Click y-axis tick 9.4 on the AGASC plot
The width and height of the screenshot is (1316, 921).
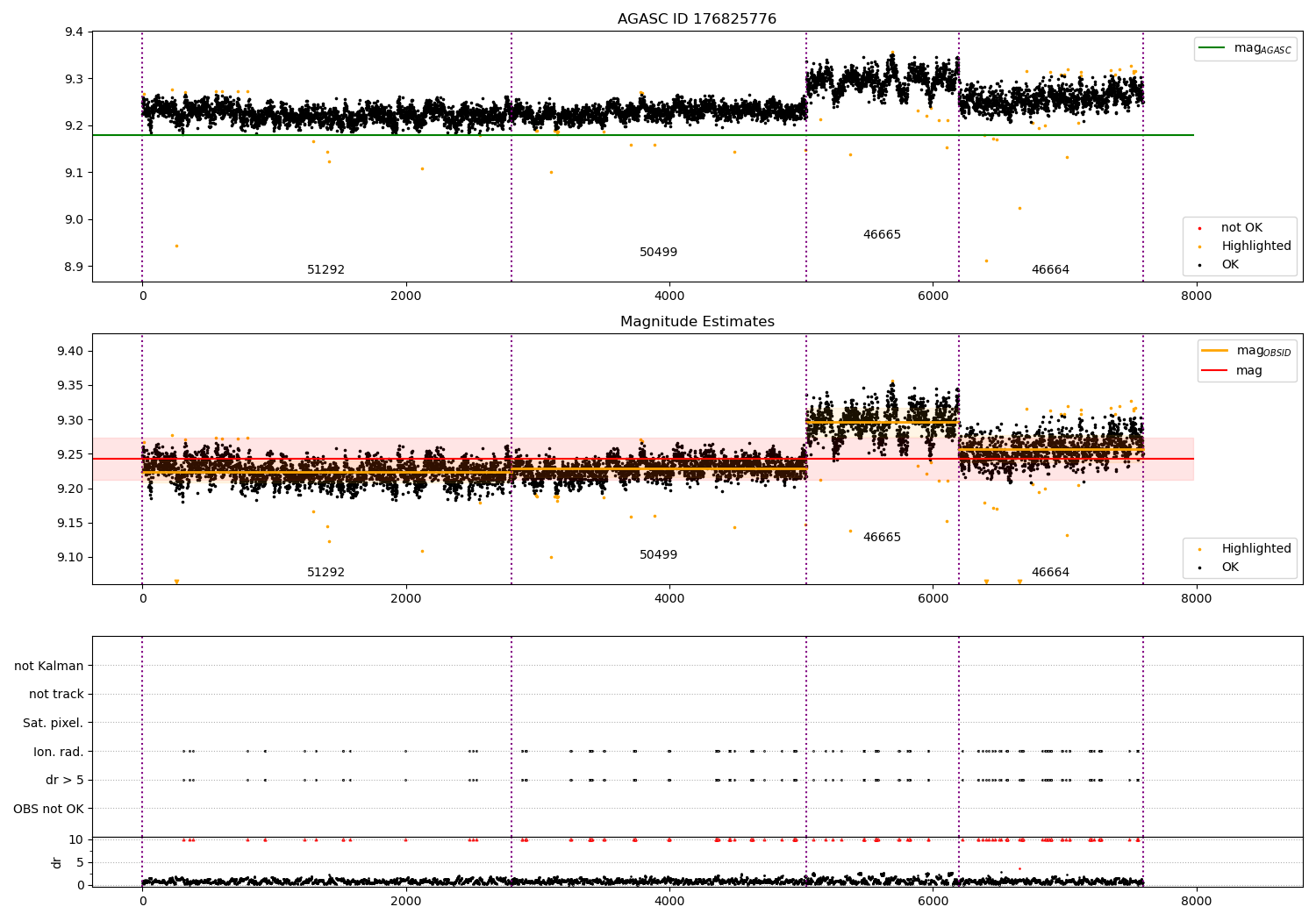click(x=75, y=32)
